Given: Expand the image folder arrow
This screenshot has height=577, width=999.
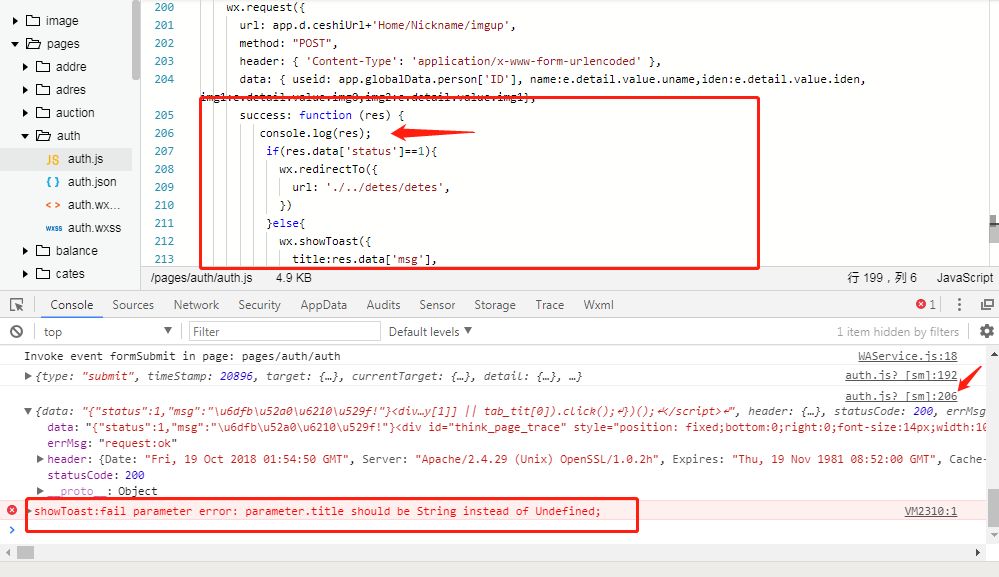Looking at the screenshot, I should click(15, 21).
